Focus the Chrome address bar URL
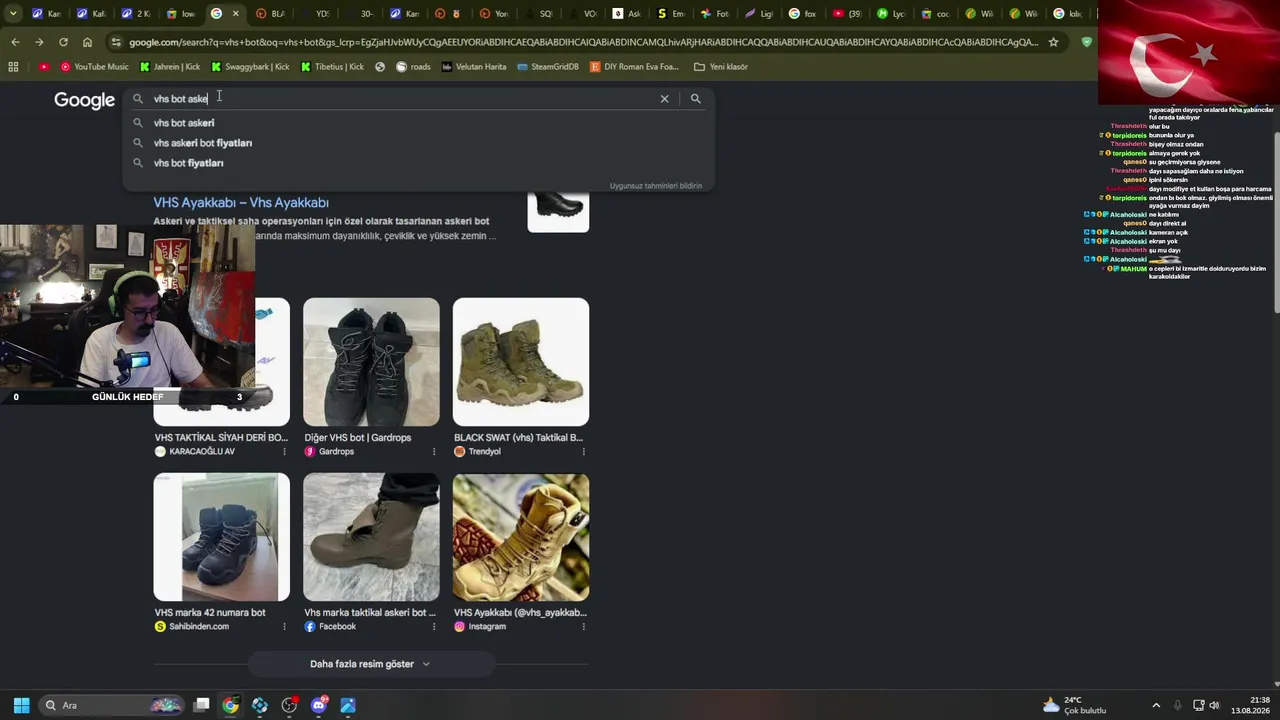 584,42
